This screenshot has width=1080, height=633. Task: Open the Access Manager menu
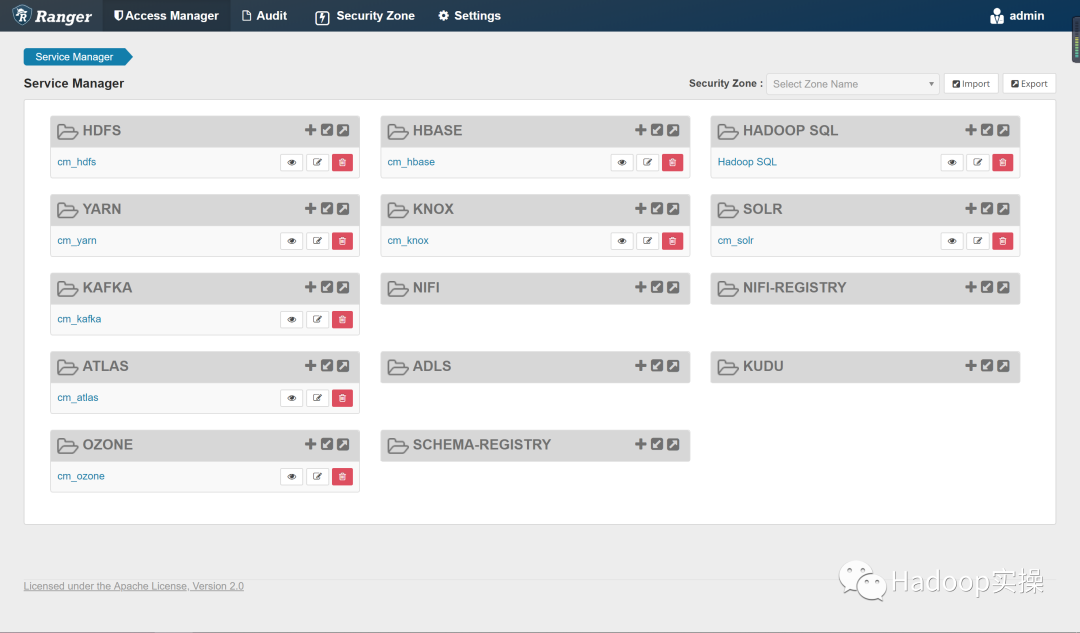tap(166, 16)
